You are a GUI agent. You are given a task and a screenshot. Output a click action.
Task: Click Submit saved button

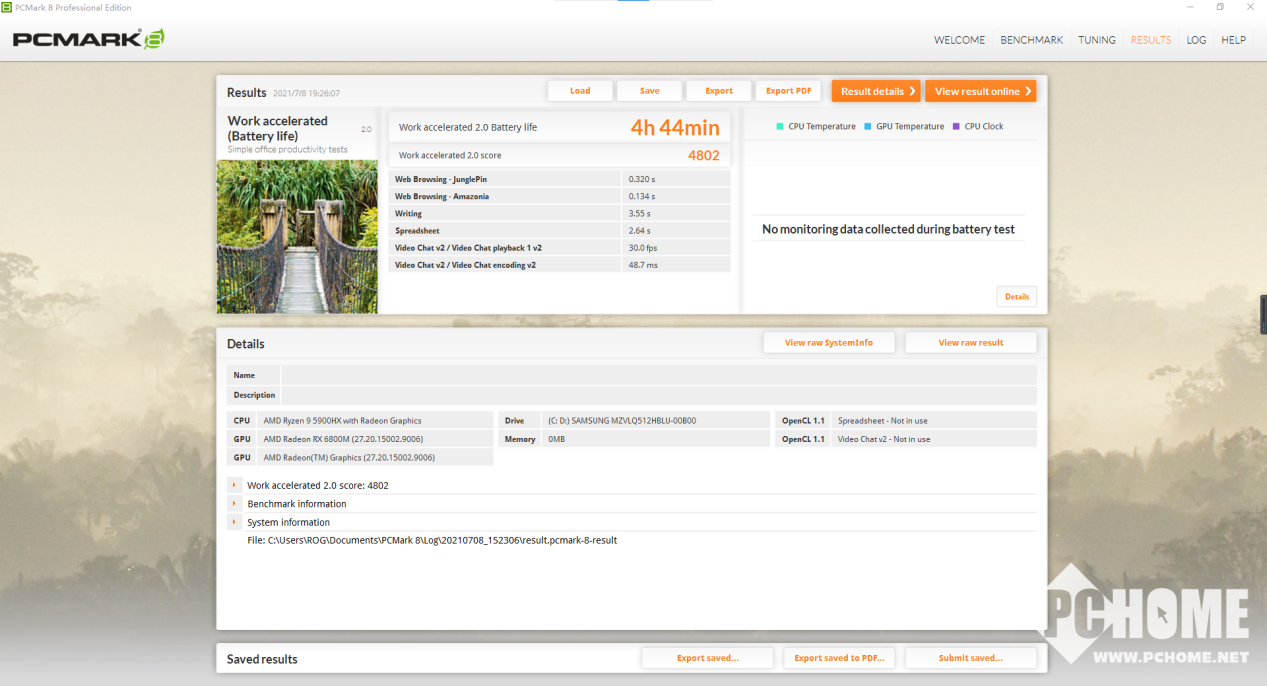coord(970,658)
